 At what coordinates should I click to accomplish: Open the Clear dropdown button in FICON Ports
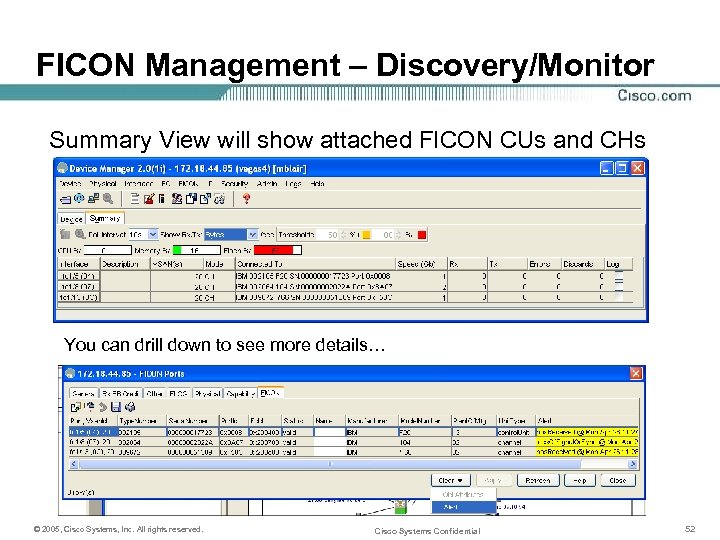coord(450,480)
